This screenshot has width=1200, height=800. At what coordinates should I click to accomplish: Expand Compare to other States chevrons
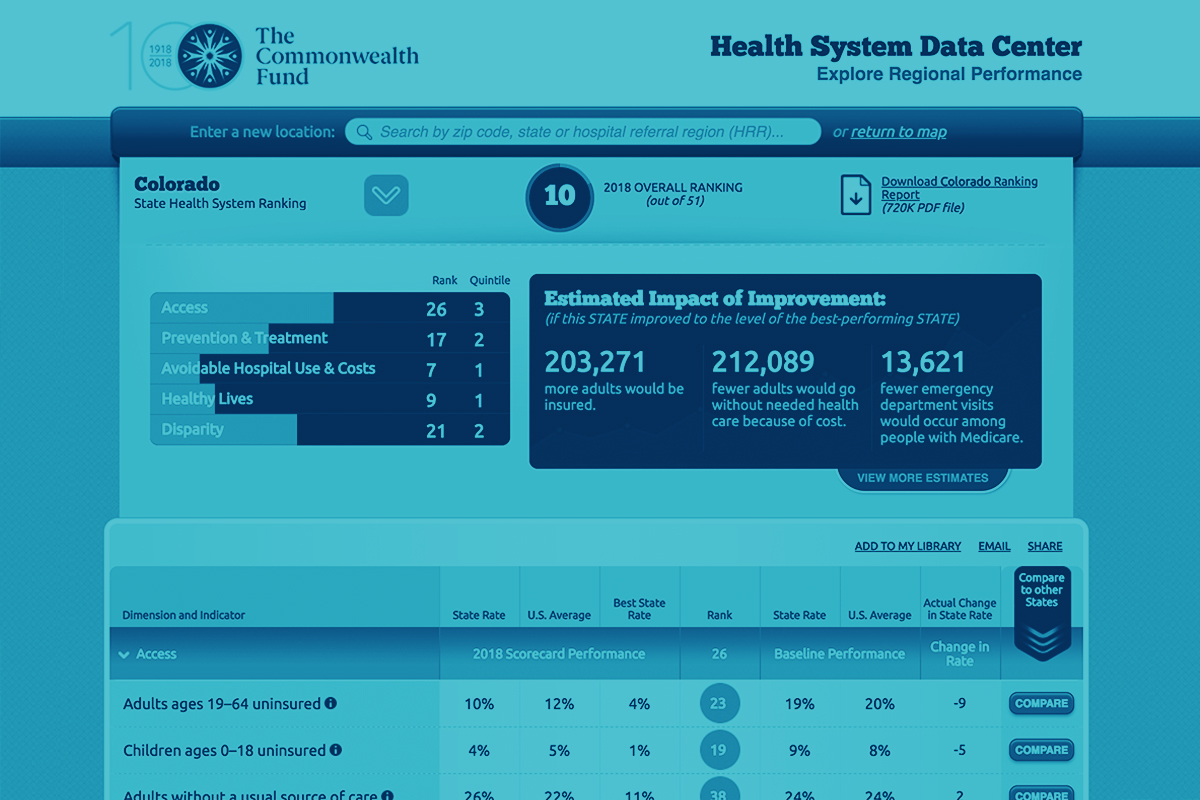pyautogui.click(x=1042, y=640)
